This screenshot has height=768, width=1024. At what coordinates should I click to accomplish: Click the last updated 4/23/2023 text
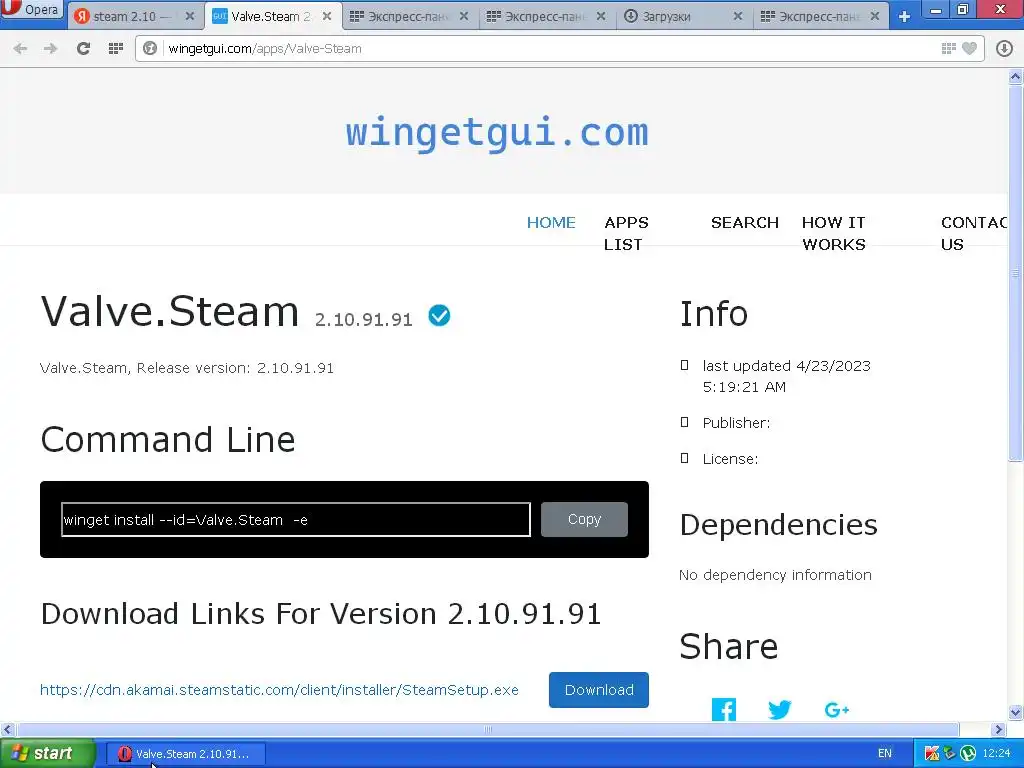click(786, 376)
